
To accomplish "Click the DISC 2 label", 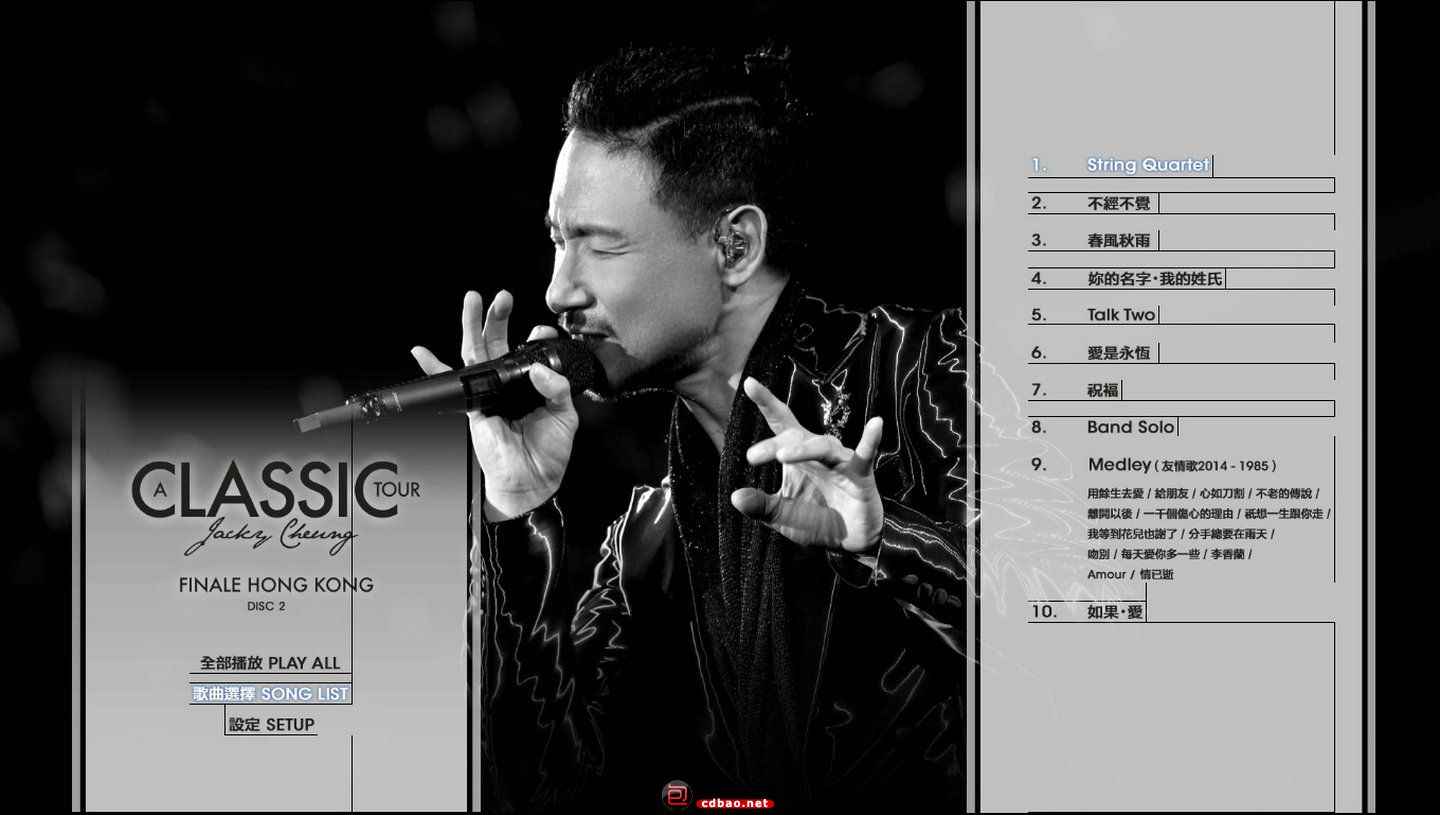I will click(267, 606).
